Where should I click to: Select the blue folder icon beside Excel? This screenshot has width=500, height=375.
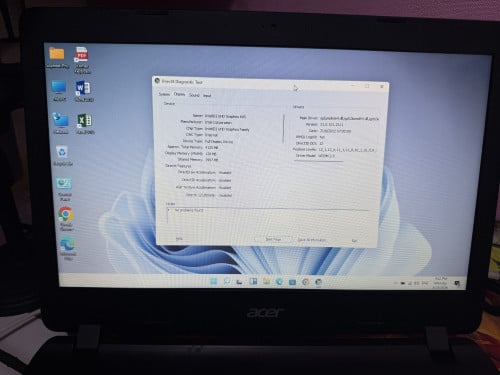point(60,120)
